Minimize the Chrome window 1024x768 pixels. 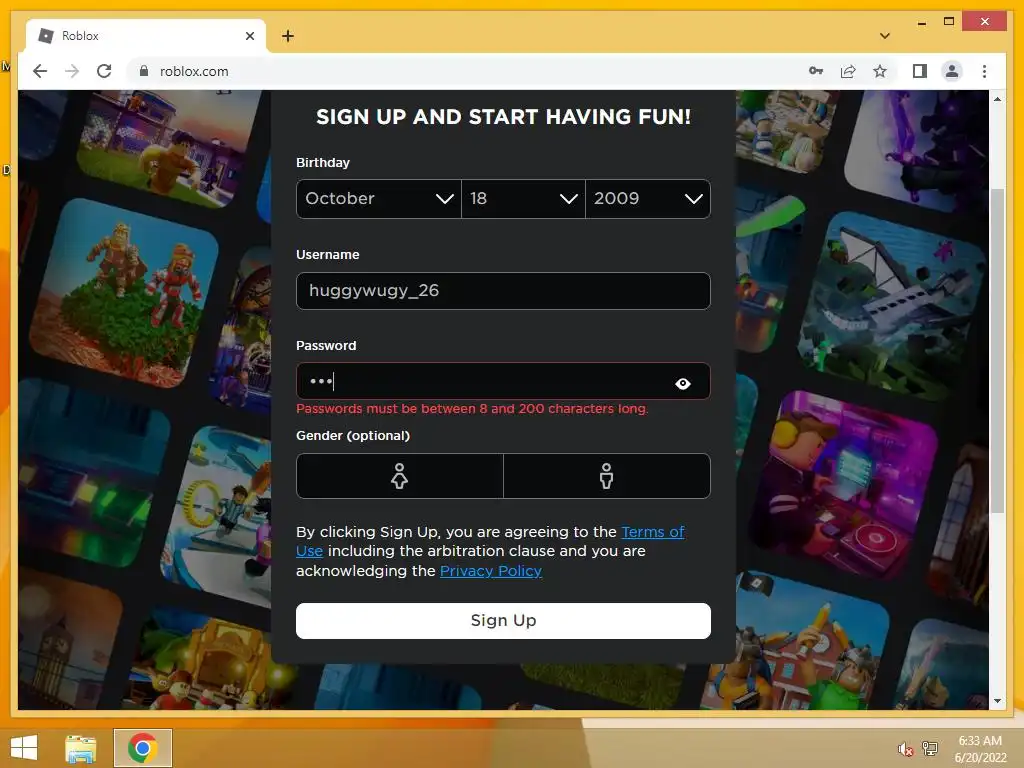(921, 22)
